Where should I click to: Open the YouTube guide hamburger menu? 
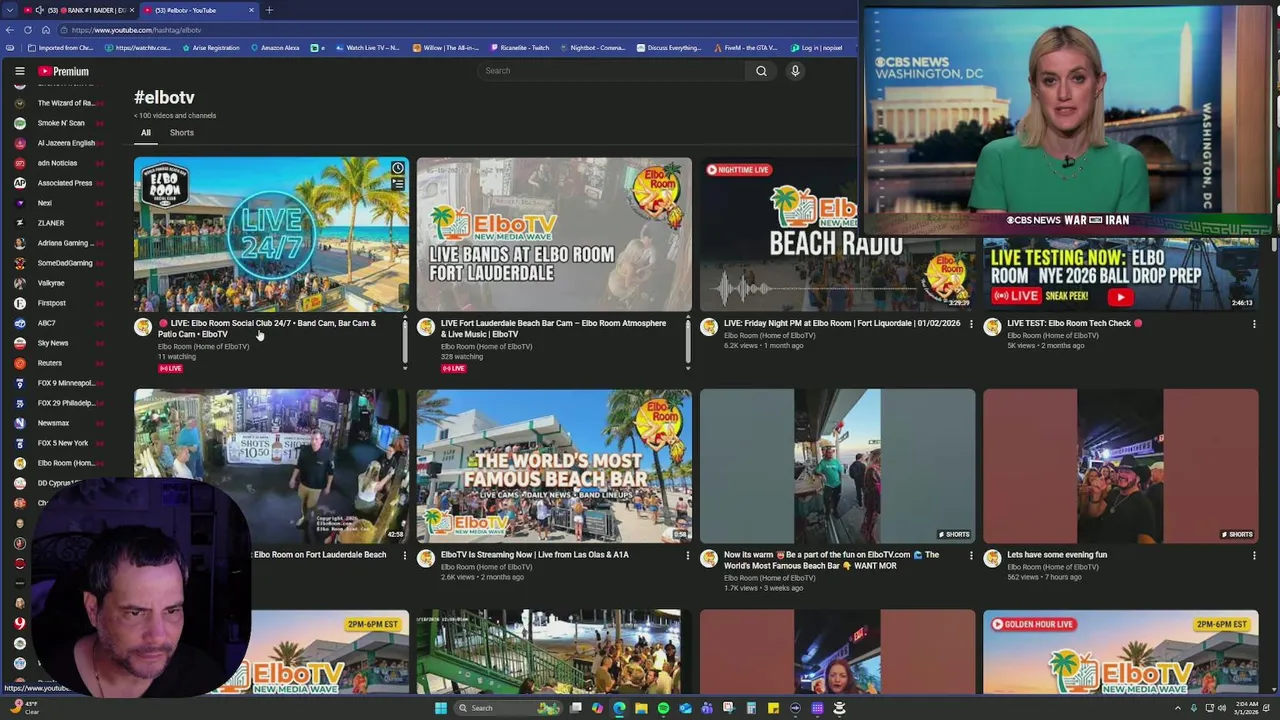[19, 71]
